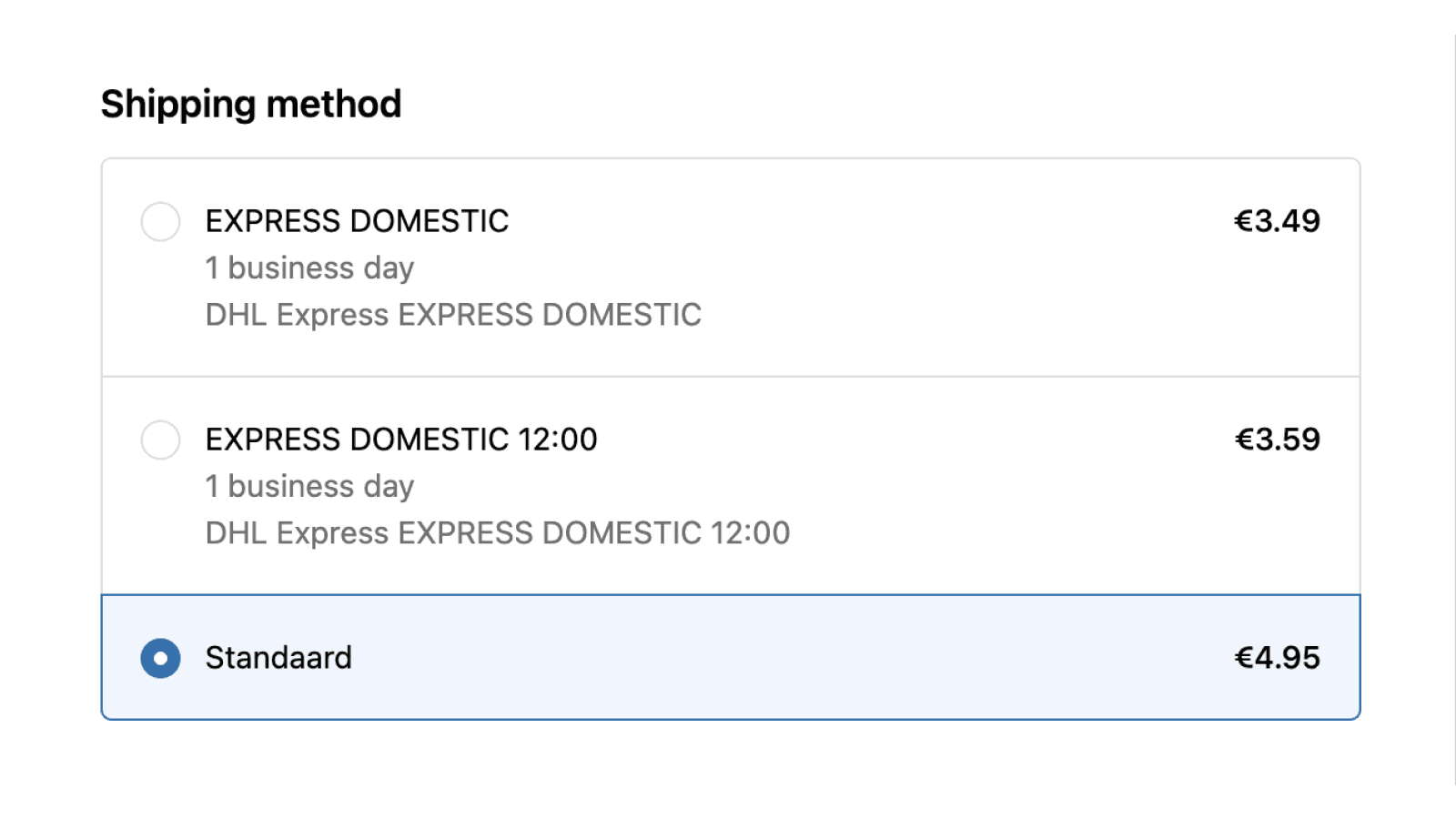The width and height of the screenshot is (1456, 819).
Task: Click the €3.49 shipping price
Action: (1277, 221)
